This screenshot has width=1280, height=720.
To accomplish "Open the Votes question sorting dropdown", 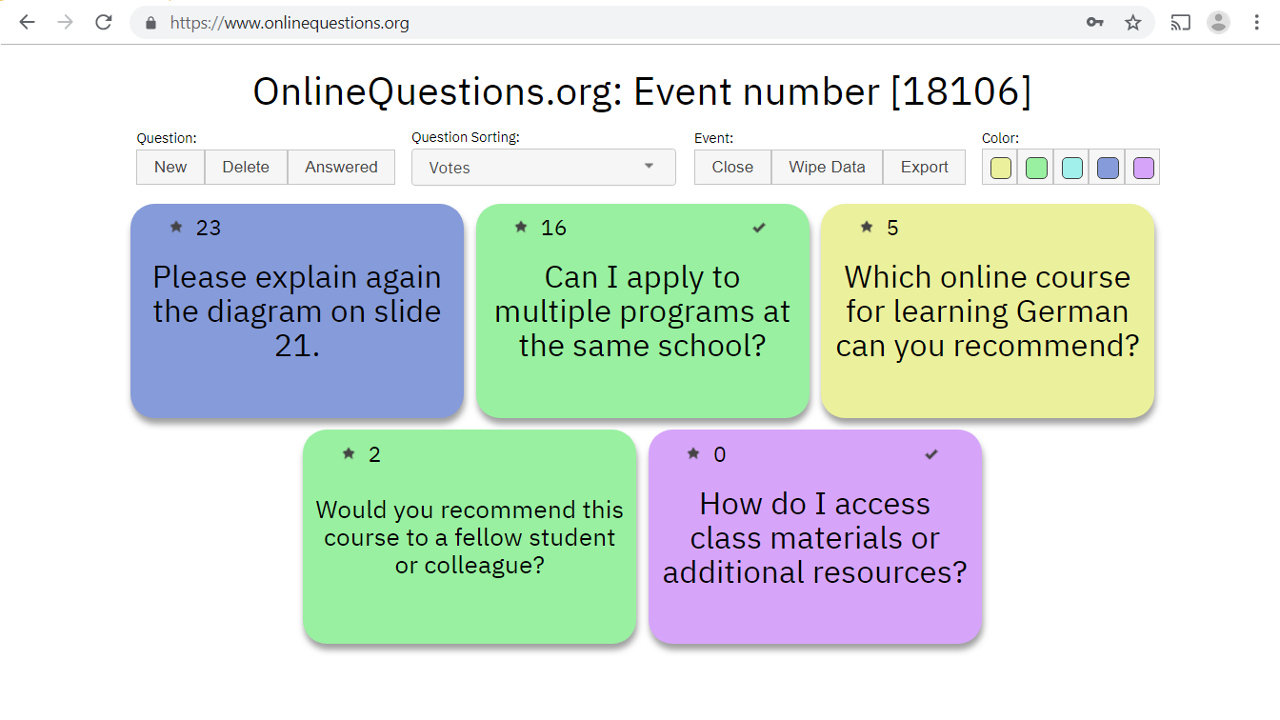I will click(x=543, y=167).
